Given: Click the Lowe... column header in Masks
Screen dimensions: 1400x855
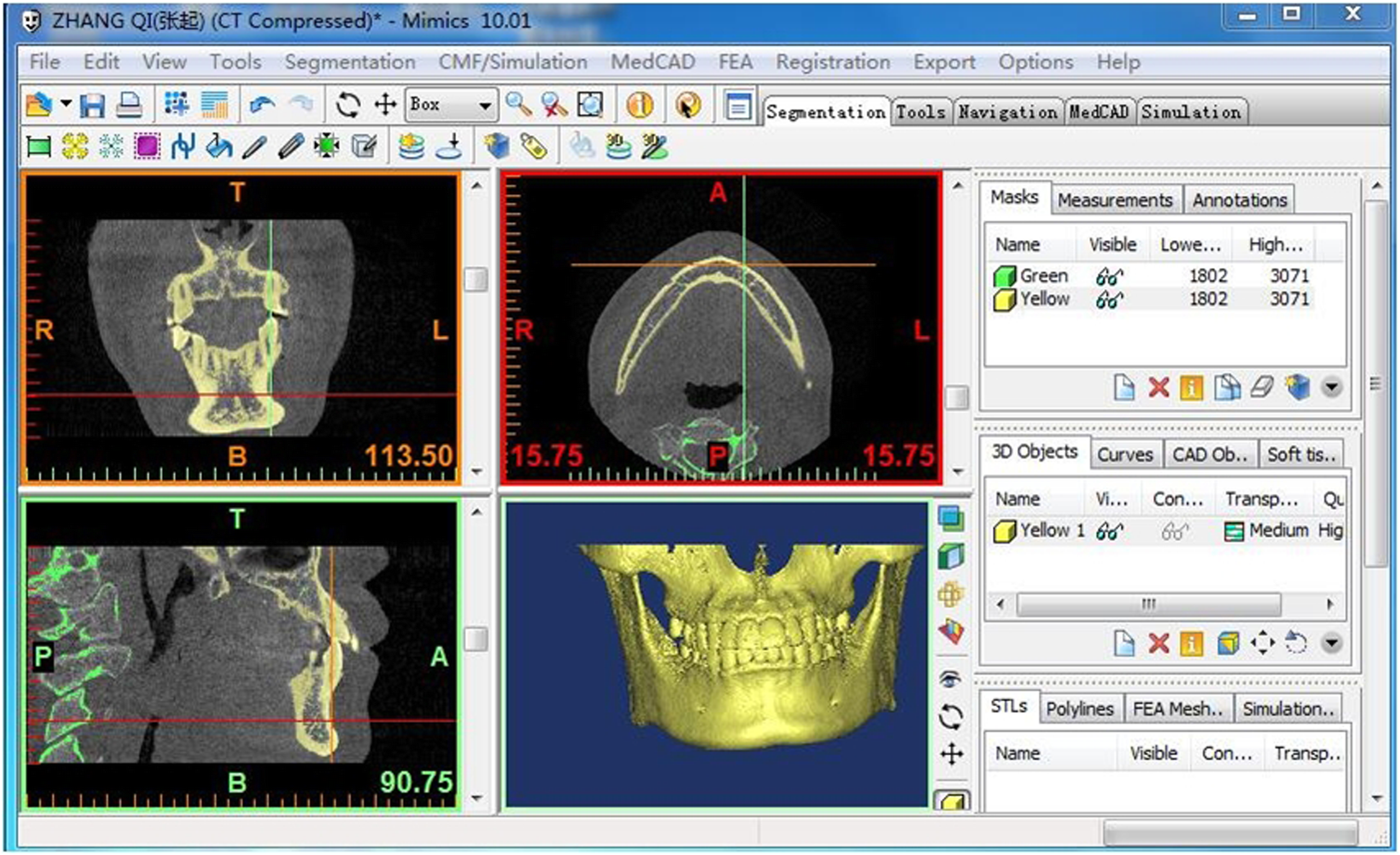Looking at the screenshot, I should click(1190, 245).
